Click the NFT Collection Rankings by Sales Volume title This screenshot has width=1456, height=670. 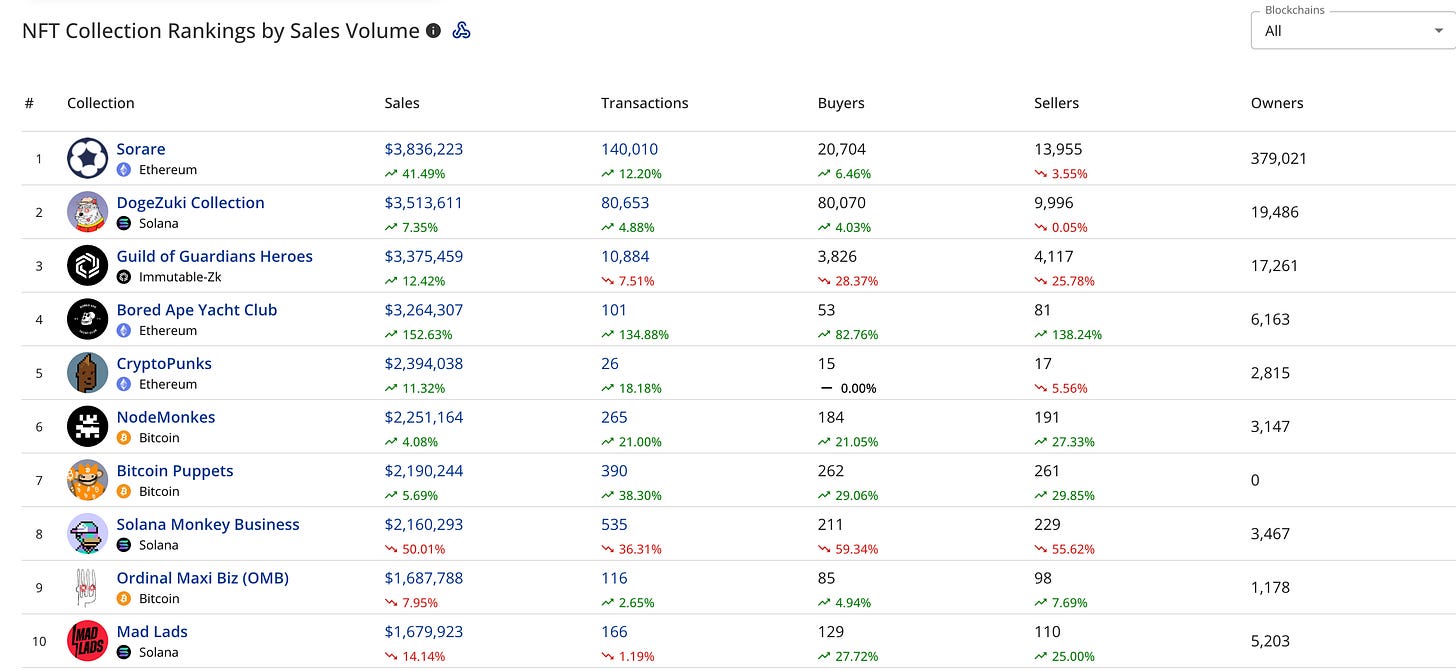pos(221,31)
